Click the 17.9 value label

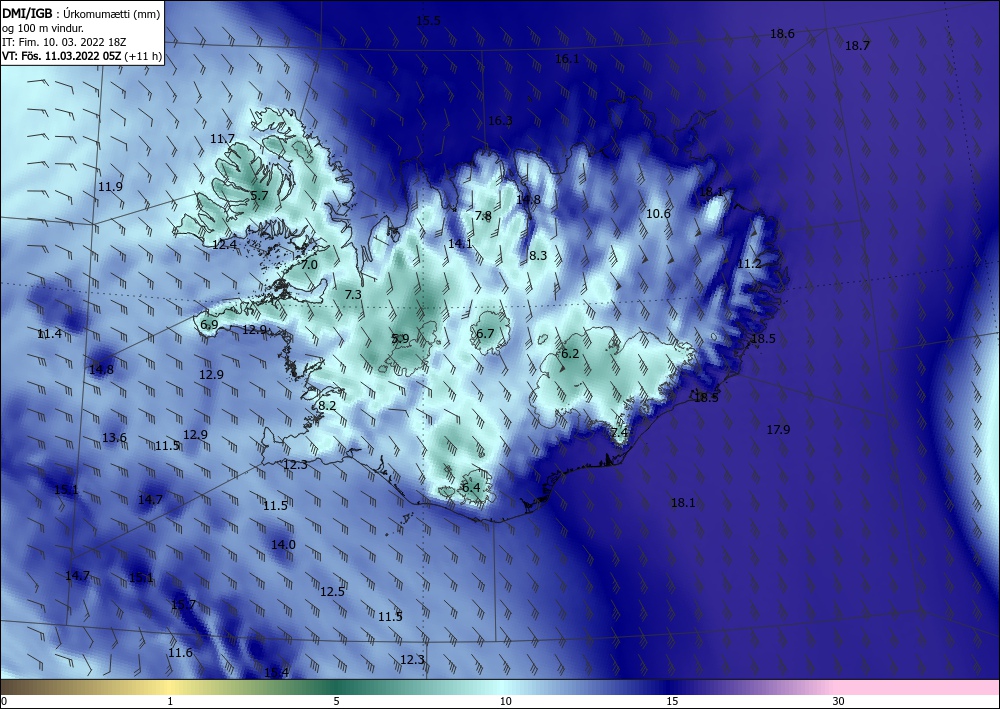[x=779, y=430]
